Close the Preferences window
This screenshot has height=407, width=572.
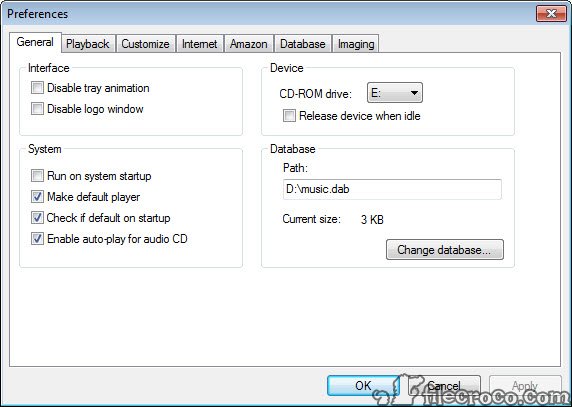point(551,14)
